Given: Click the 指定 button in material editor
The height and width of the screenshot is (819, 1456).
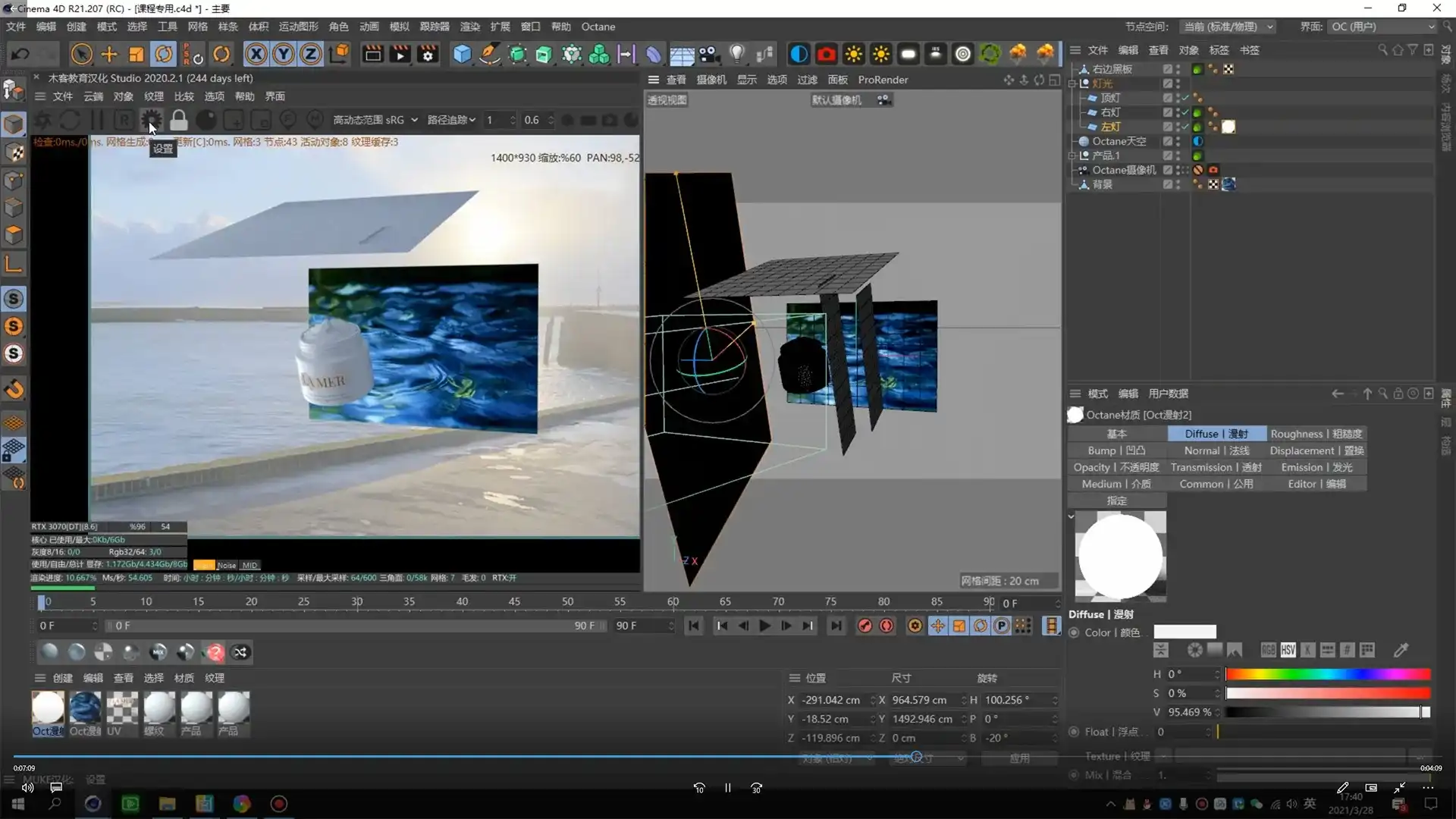Looking at the screenshot, I should click(x=1116, y=500).
